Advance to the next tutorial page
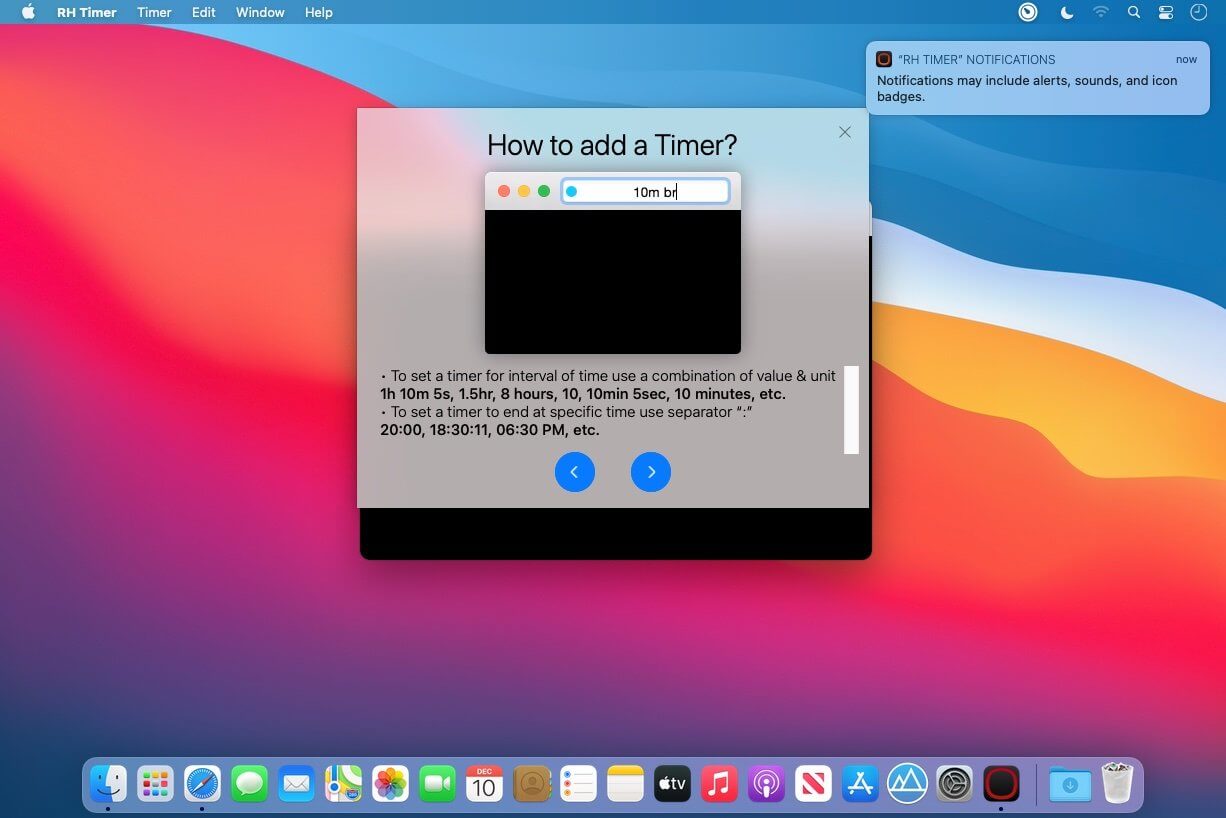 click(651, 471)
